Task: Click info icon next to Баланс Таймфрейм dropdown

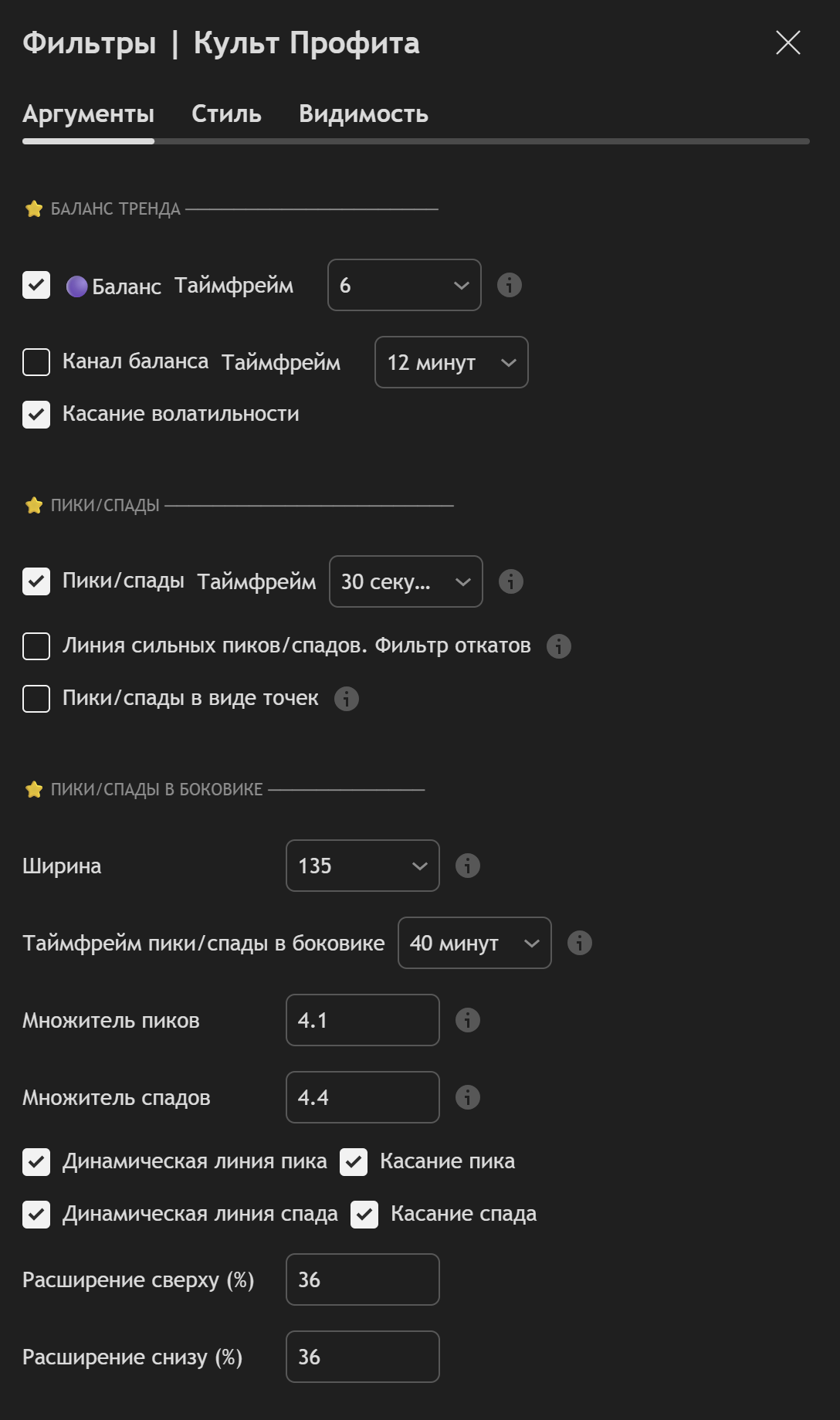Action: click(510, 285)
